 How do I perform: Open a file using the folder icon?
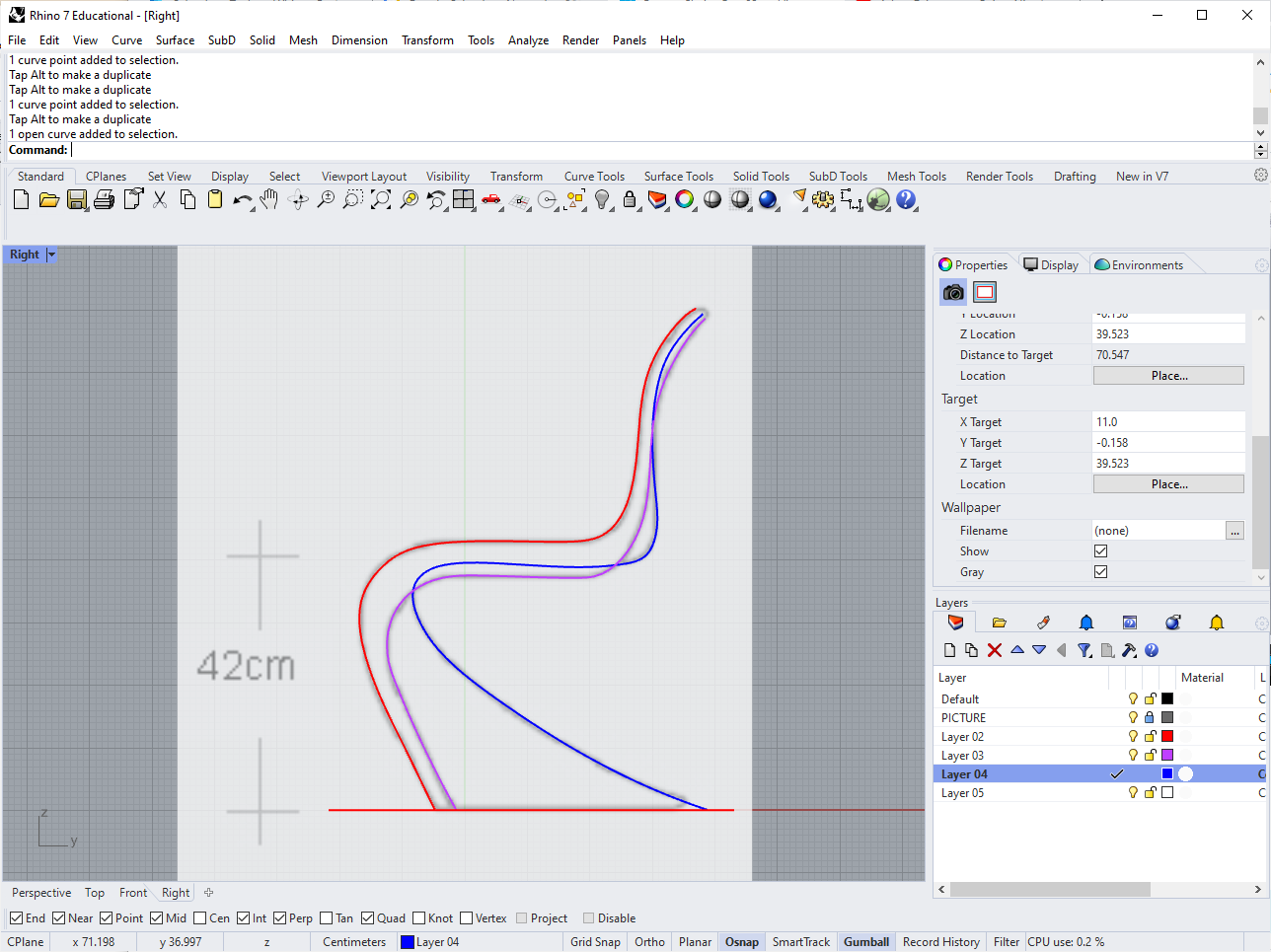(x=48, y=200)
